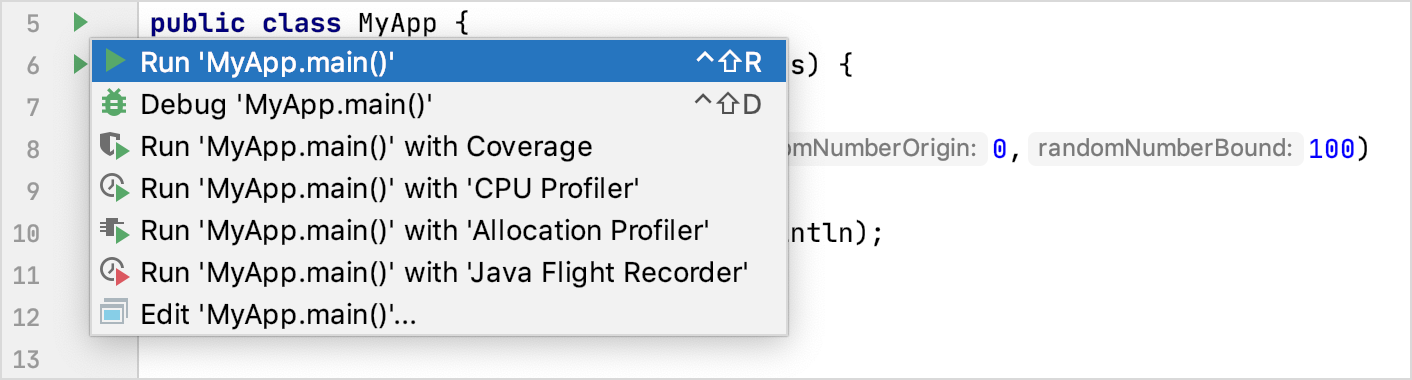Run MyApp.main() with 'Java Flight Recorder'
1412x380 pixels.
coord(438,272)
